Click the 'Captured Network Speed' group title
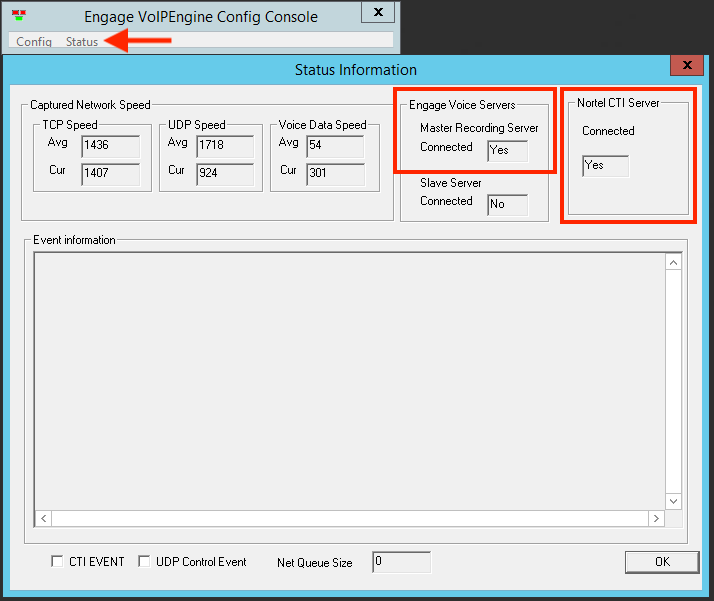Screen dimensions: 714x601 point(90,105)
